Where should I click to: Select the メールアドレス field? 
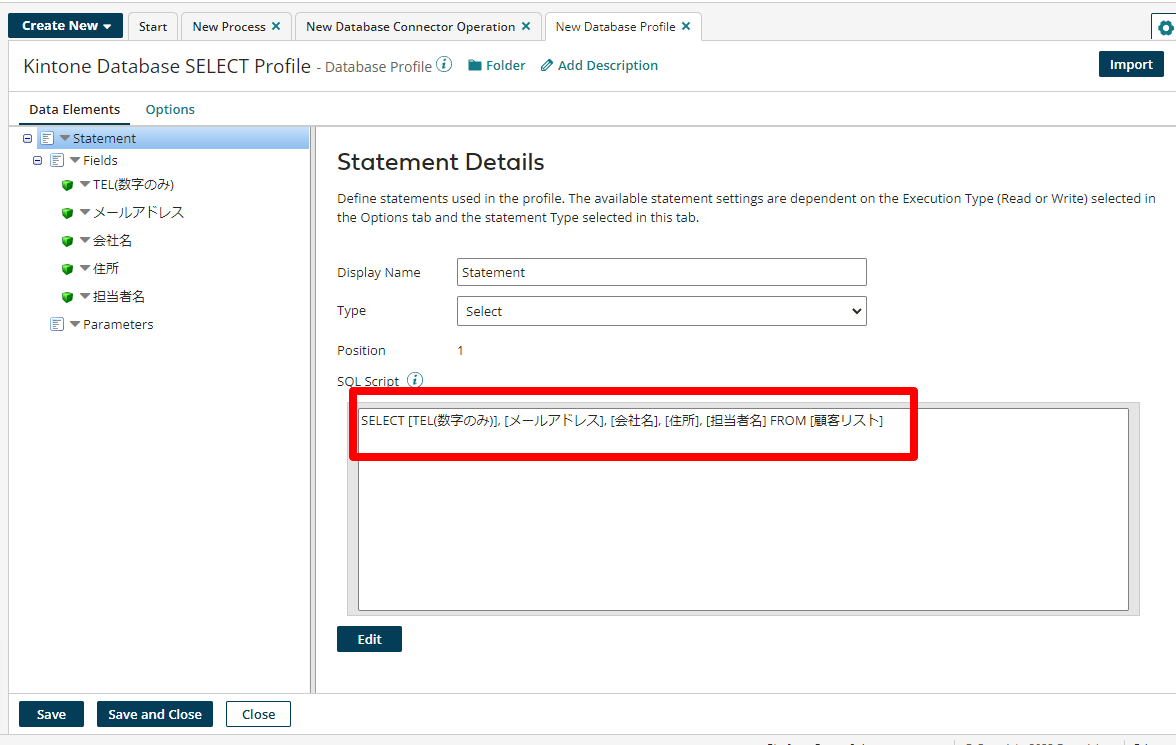click(138, 212)
